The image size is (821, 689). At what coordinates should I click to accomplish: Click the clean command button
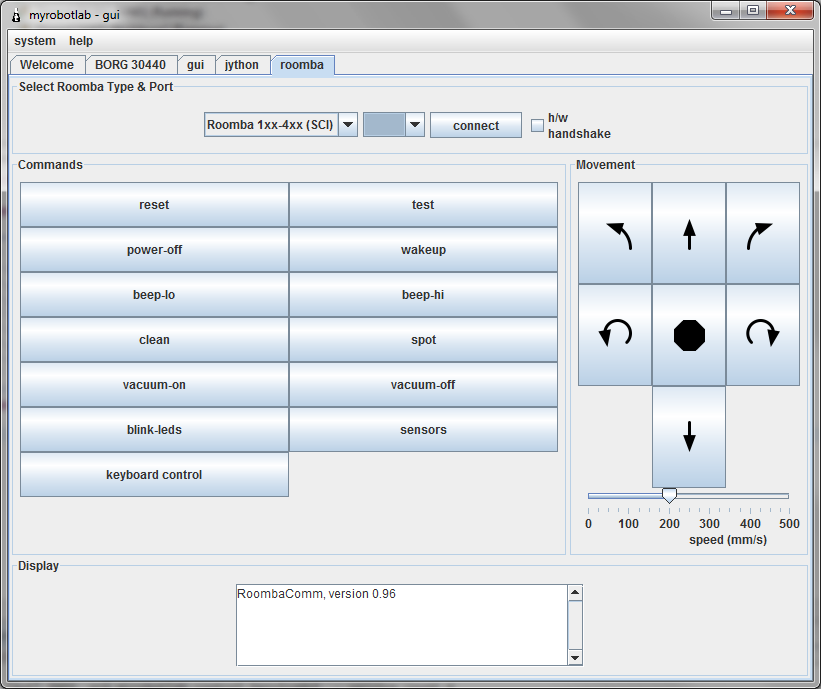154,340
